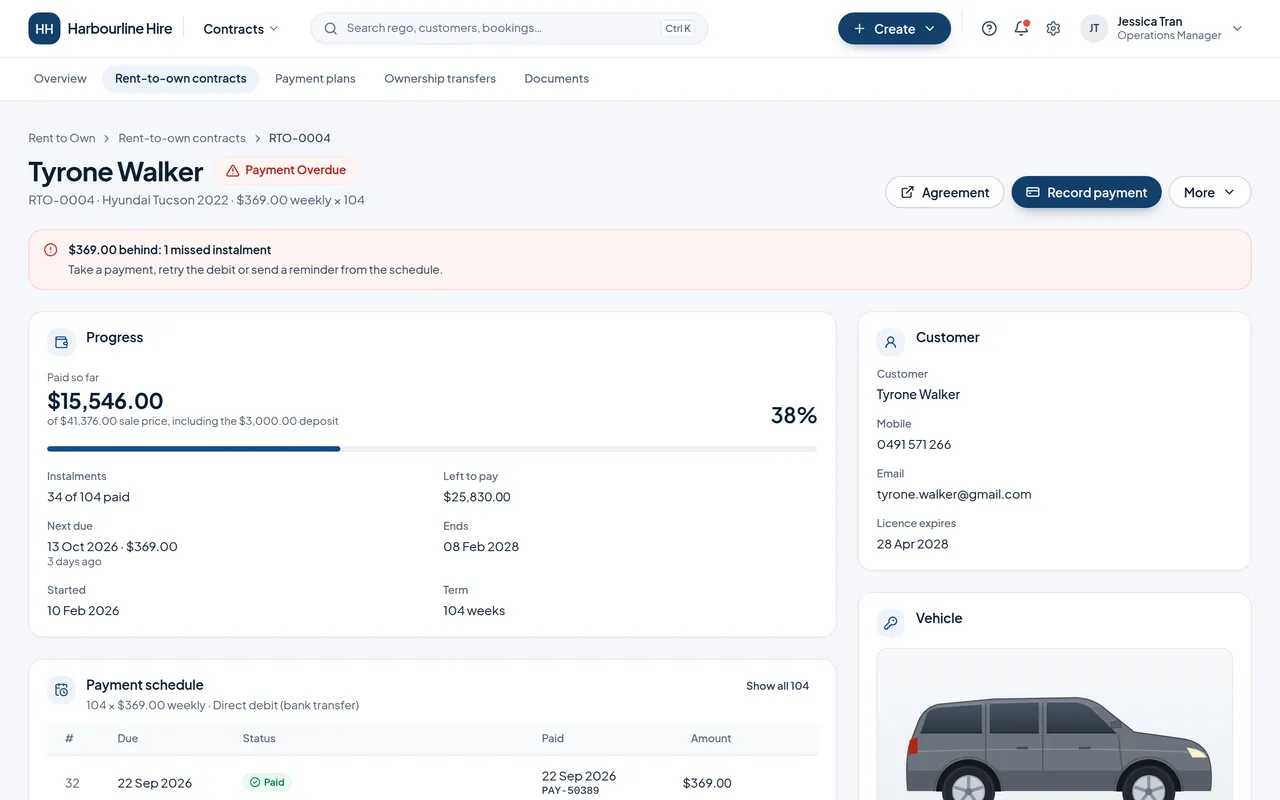Click the Status column header

[x=259, y=739]
